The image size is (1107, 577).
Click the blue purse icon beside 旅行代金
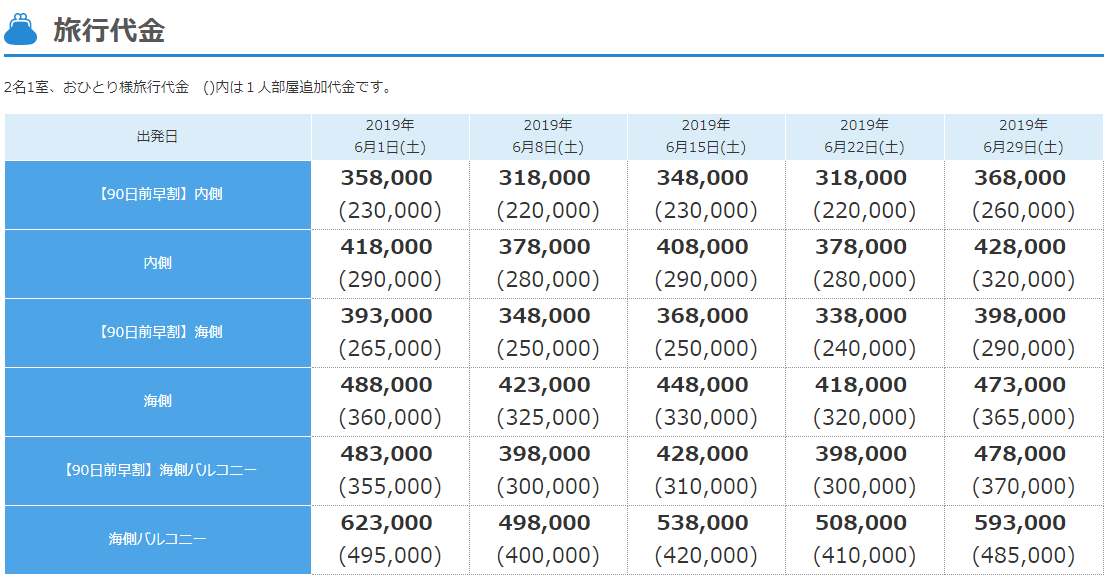[x=20, y=29]
